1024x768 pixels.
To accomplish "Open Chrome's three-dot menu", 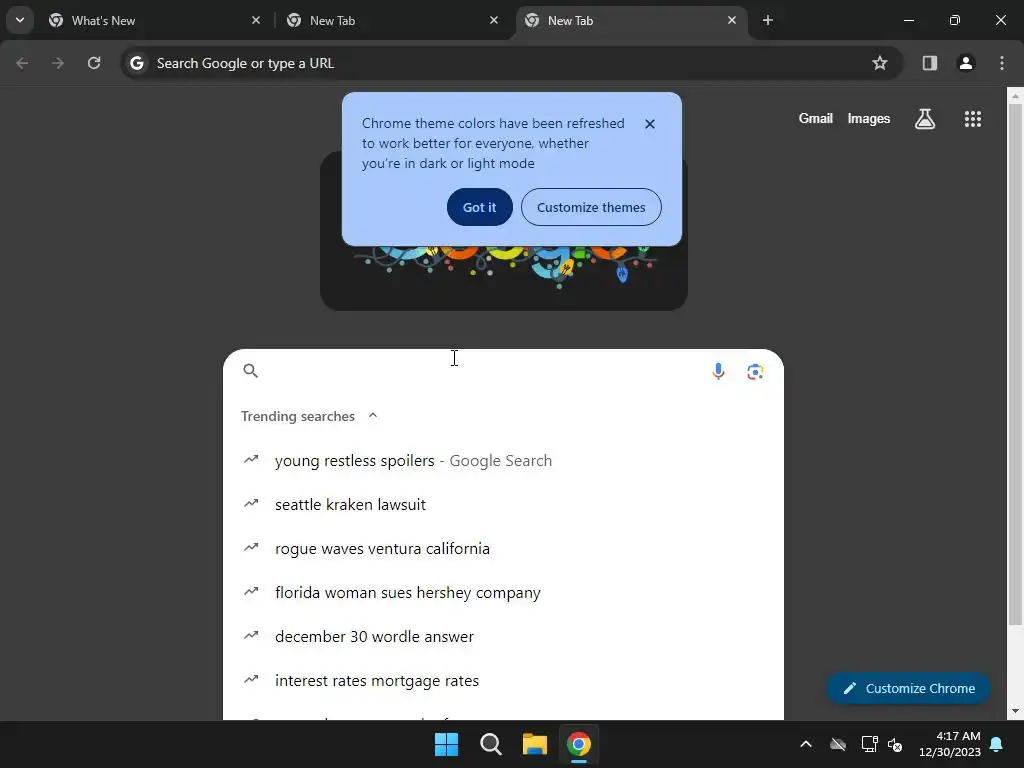I will tap(1002, 63).
